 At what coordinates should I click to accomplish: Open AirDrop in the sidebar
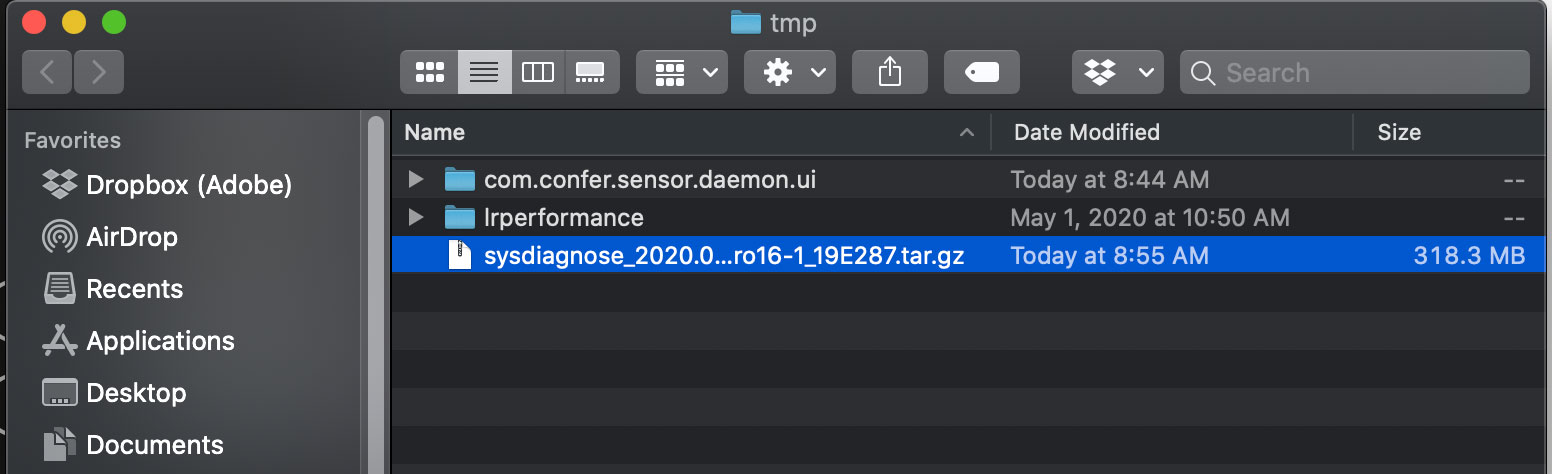pos(131,237)
